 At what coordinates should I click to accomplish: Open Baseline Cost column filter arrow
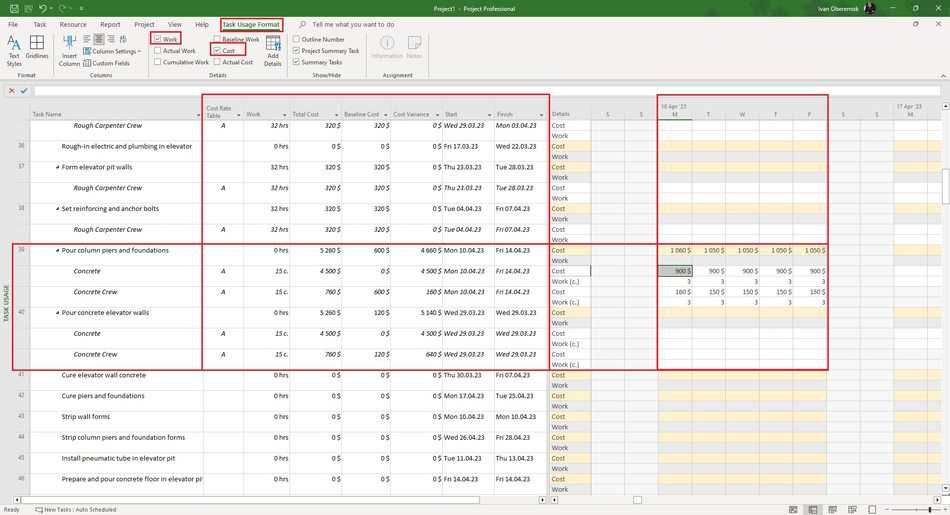point(385,115)
